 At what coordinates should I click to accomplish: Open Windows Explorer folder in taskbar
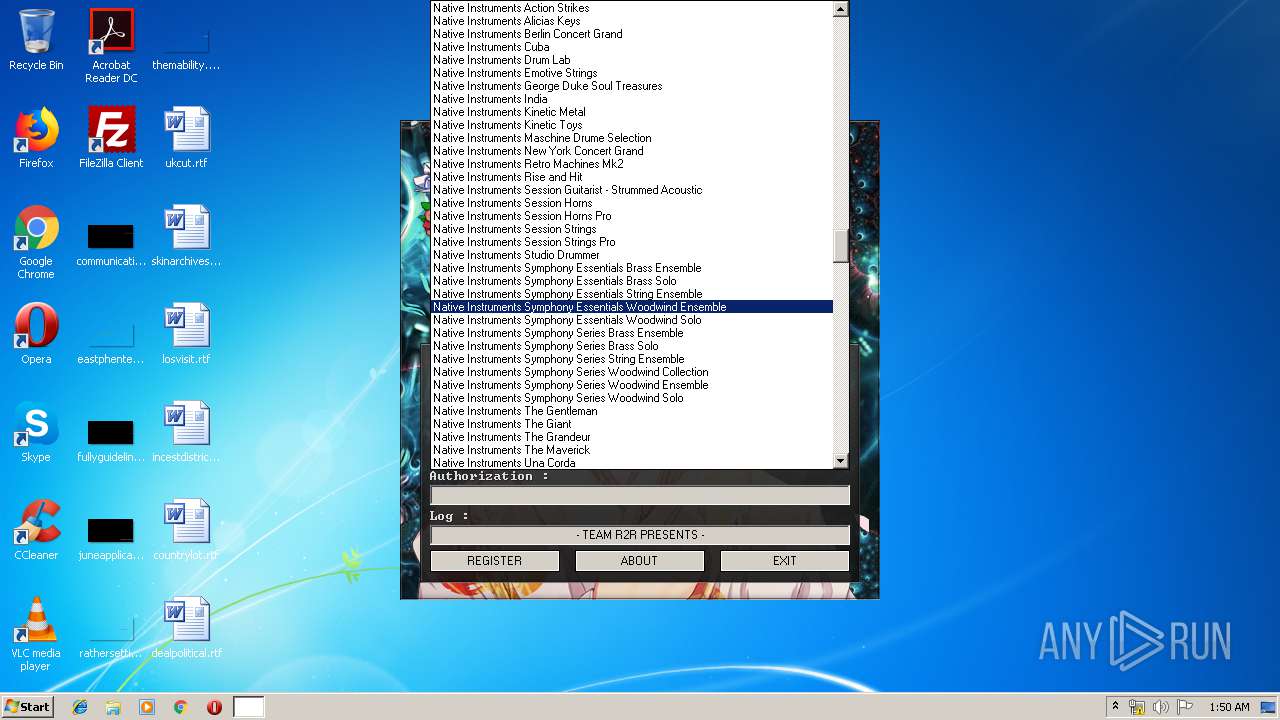(x=113, y=707)
